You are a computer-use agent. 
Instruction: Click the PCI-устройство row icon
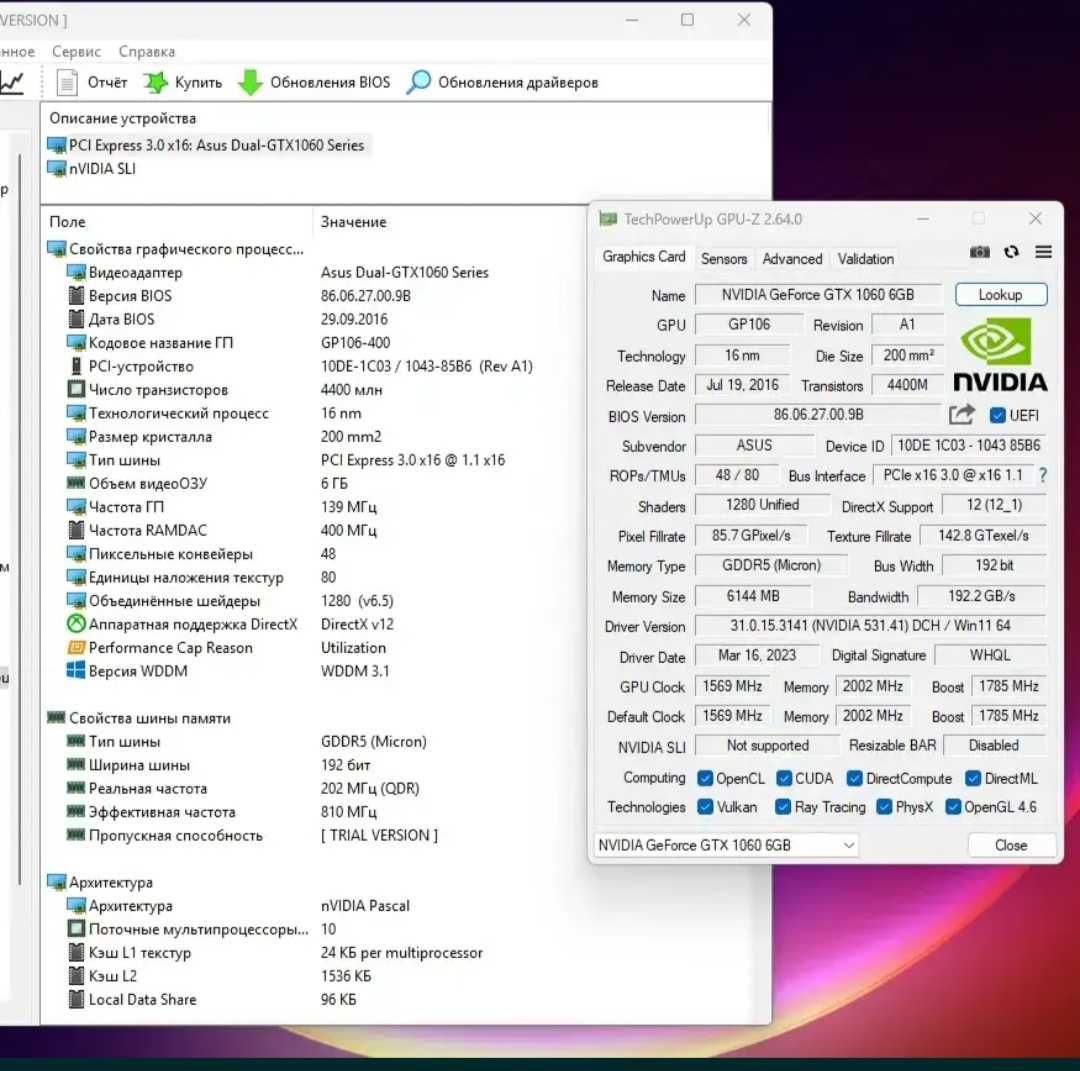coord(76,366)
